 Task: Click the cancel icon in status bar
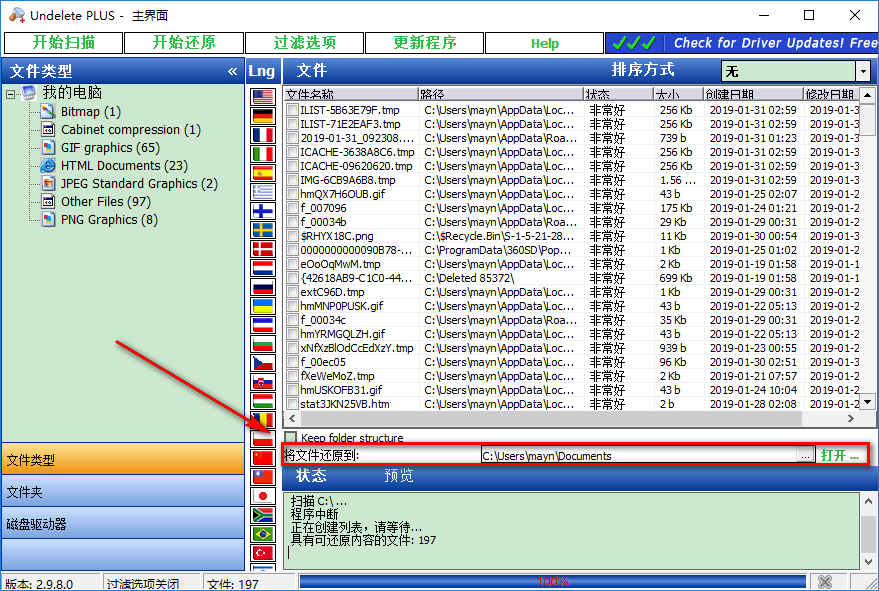point(825,582)
